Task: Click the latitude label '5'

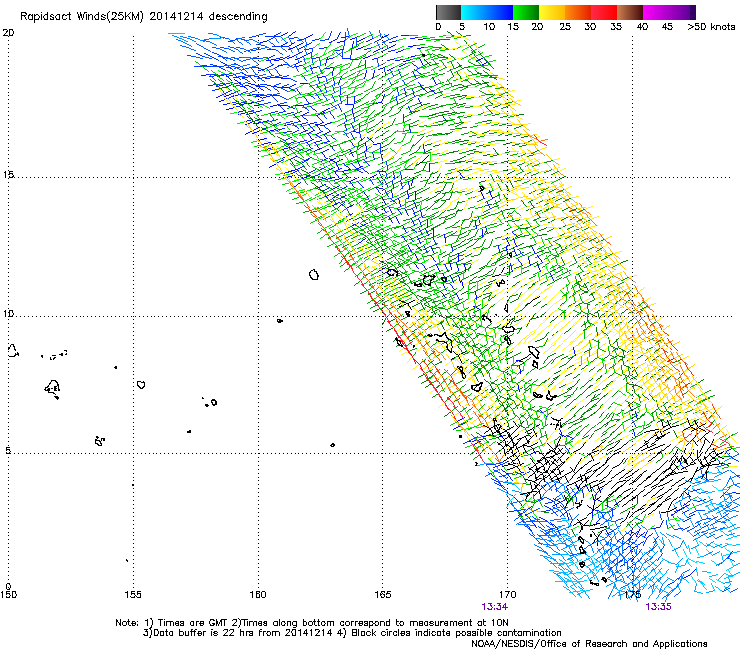Action: (x=8, y=451)
